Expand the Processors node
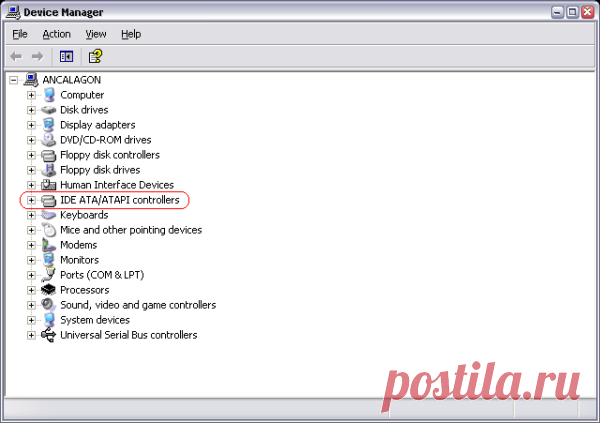 (x=31, y=290)
